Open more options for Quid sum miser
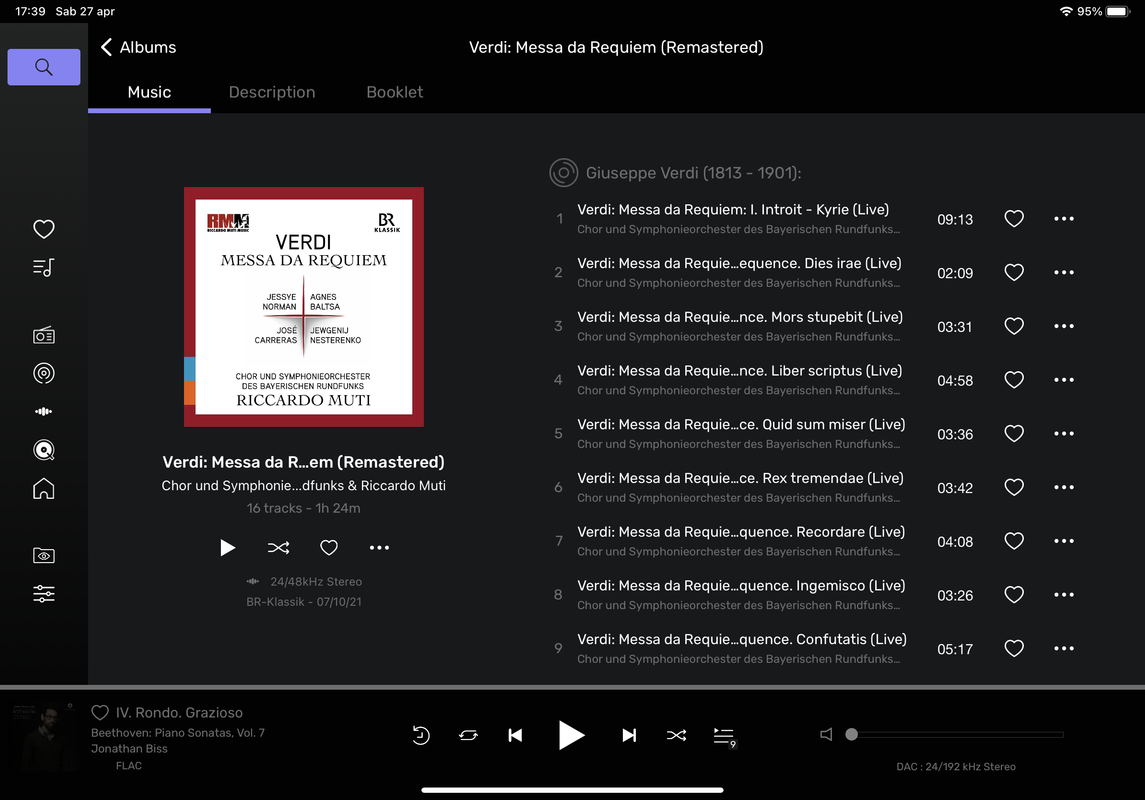The height and width of the screenshot is (800, 1145). coord(1064,434)
